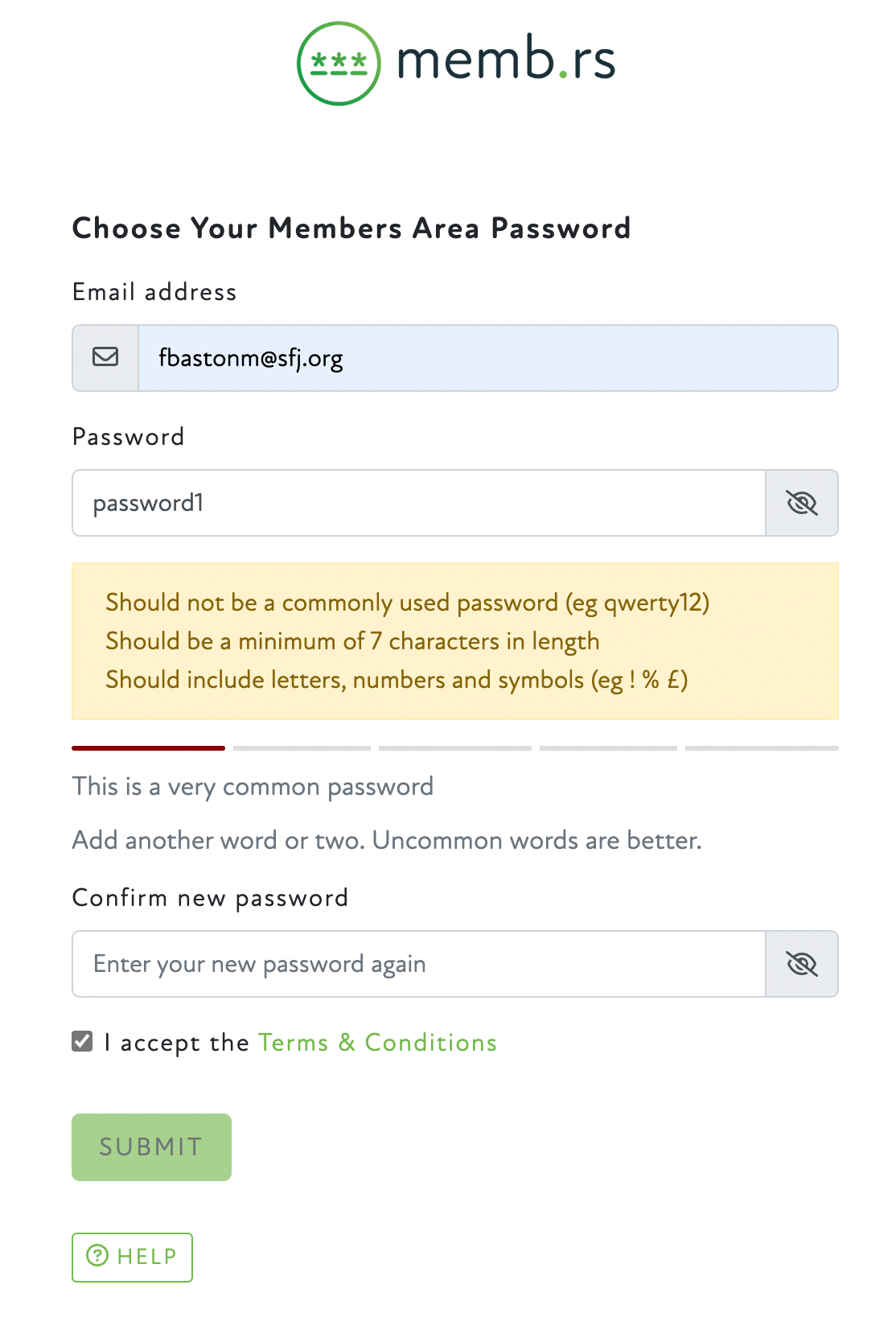The width and height of the screenshot is (896, 1334).
Task: Click the envelope icon beside the email field
Action: click(105, 357)
